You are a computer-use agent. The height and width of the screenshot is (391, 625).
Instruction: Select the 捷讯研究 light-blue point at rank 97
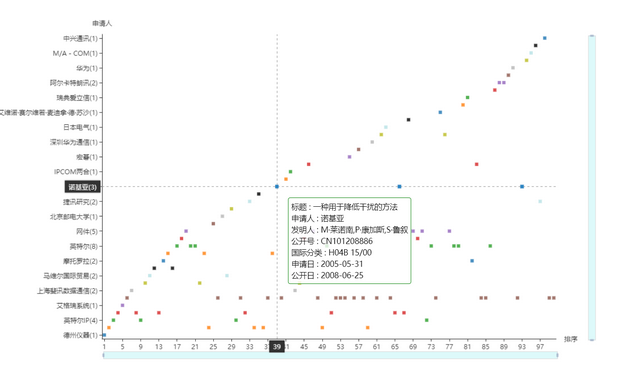(540, 202)
